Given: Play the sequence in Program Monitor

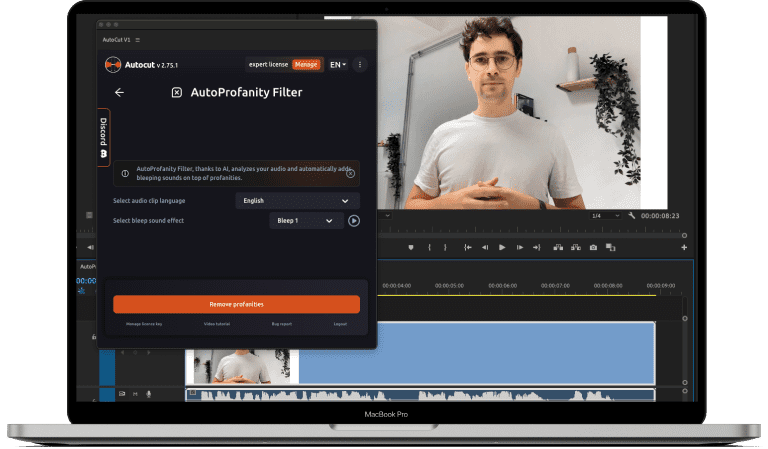Looking at the screenshot, I should click(502, 248).
